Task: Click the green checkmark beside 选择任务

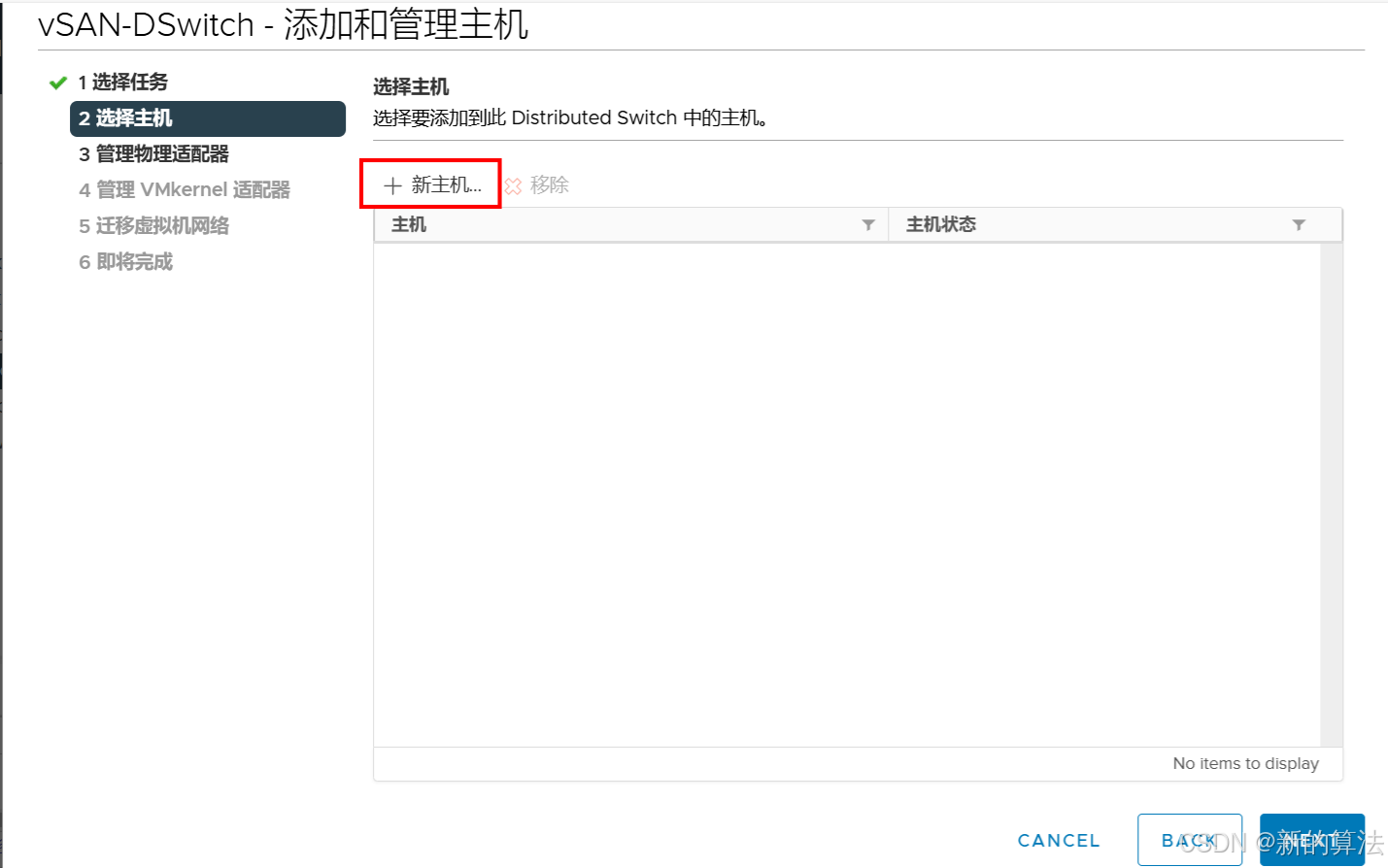Action: [x=58, y=83]
